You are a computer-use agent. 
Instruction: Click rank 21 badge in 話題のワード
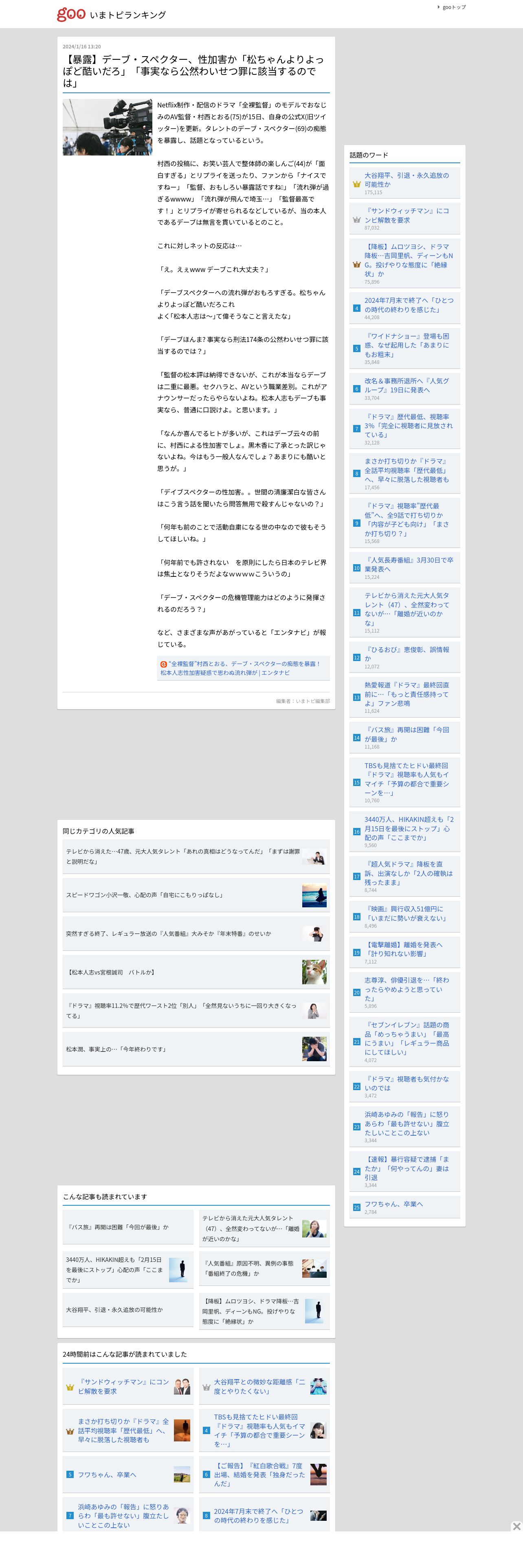357,1042
